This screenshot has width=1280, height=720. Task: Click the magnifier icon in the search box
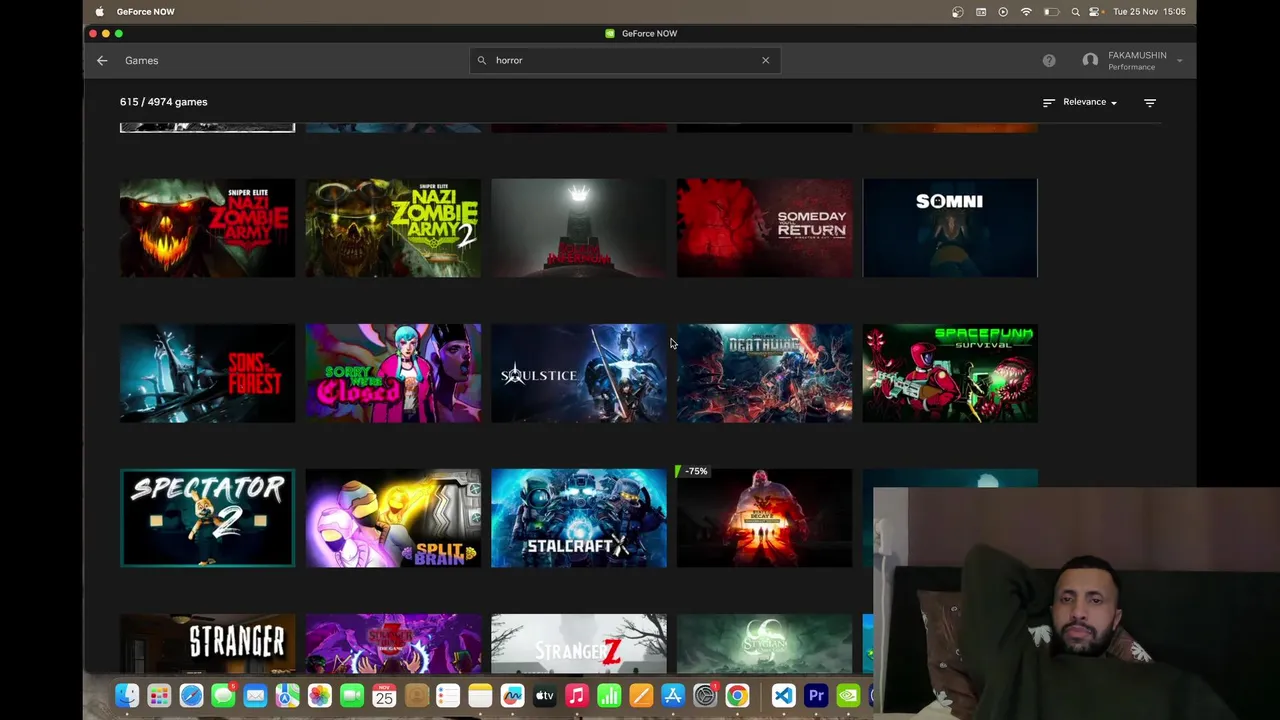pyautogui.click(x=482, y=60)
